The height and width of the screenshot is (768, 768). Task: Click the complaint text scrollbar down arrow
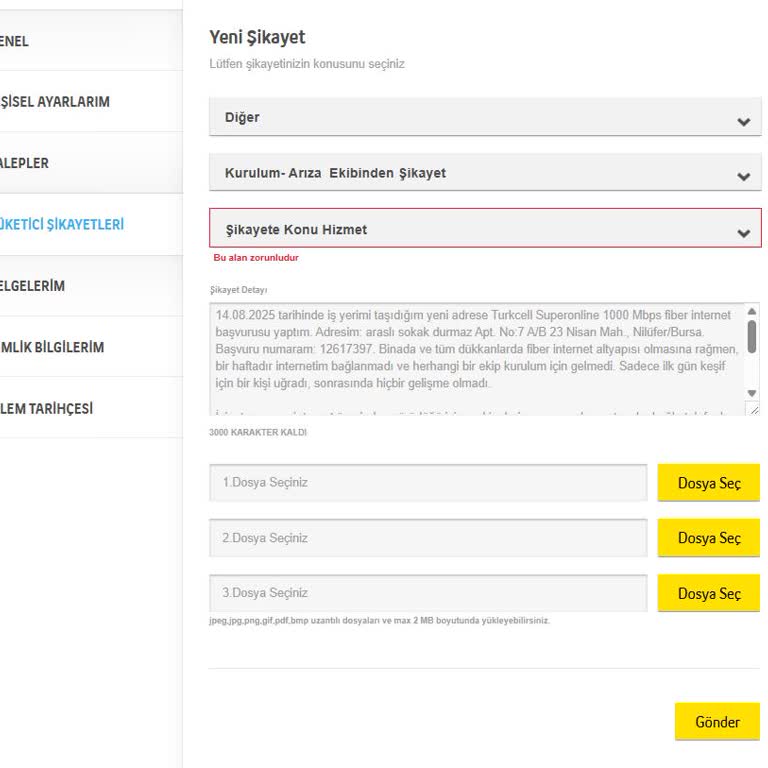752,393
